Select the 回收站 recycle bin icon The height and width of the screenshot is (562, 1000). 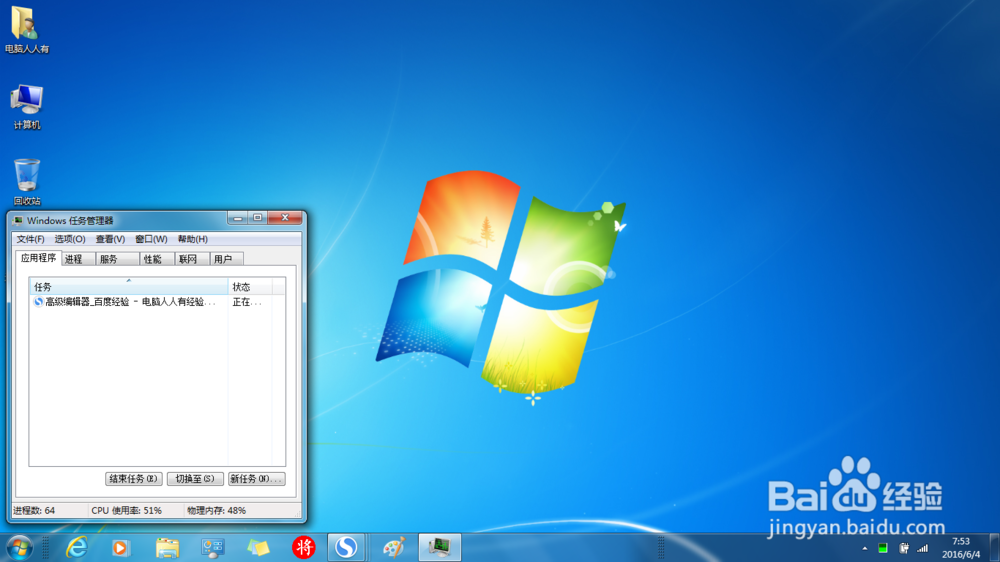tap(26, 182)
